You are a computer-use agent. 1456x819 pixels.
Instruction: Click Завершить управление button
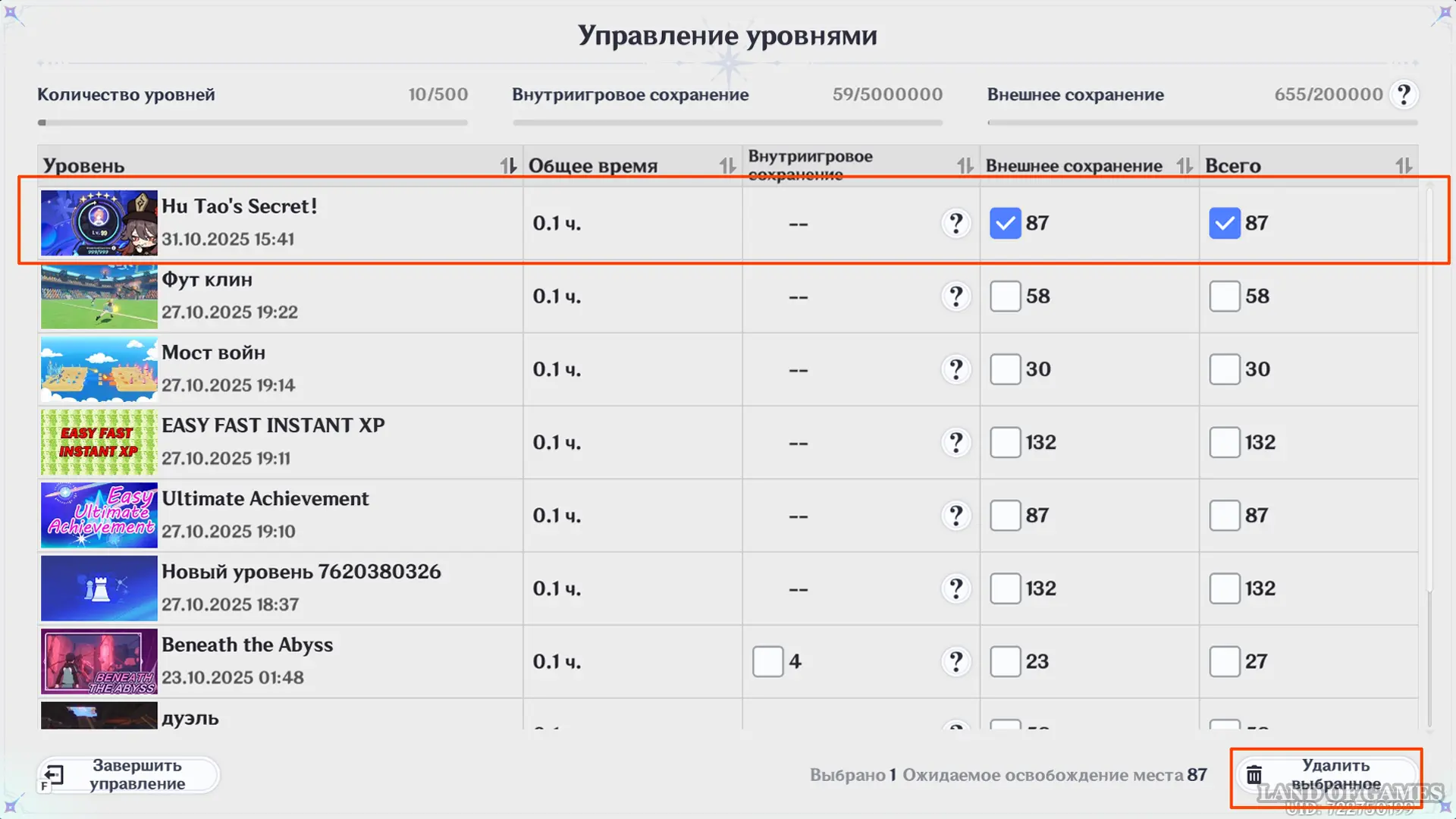pyautogui.click(x=129, y=775)
